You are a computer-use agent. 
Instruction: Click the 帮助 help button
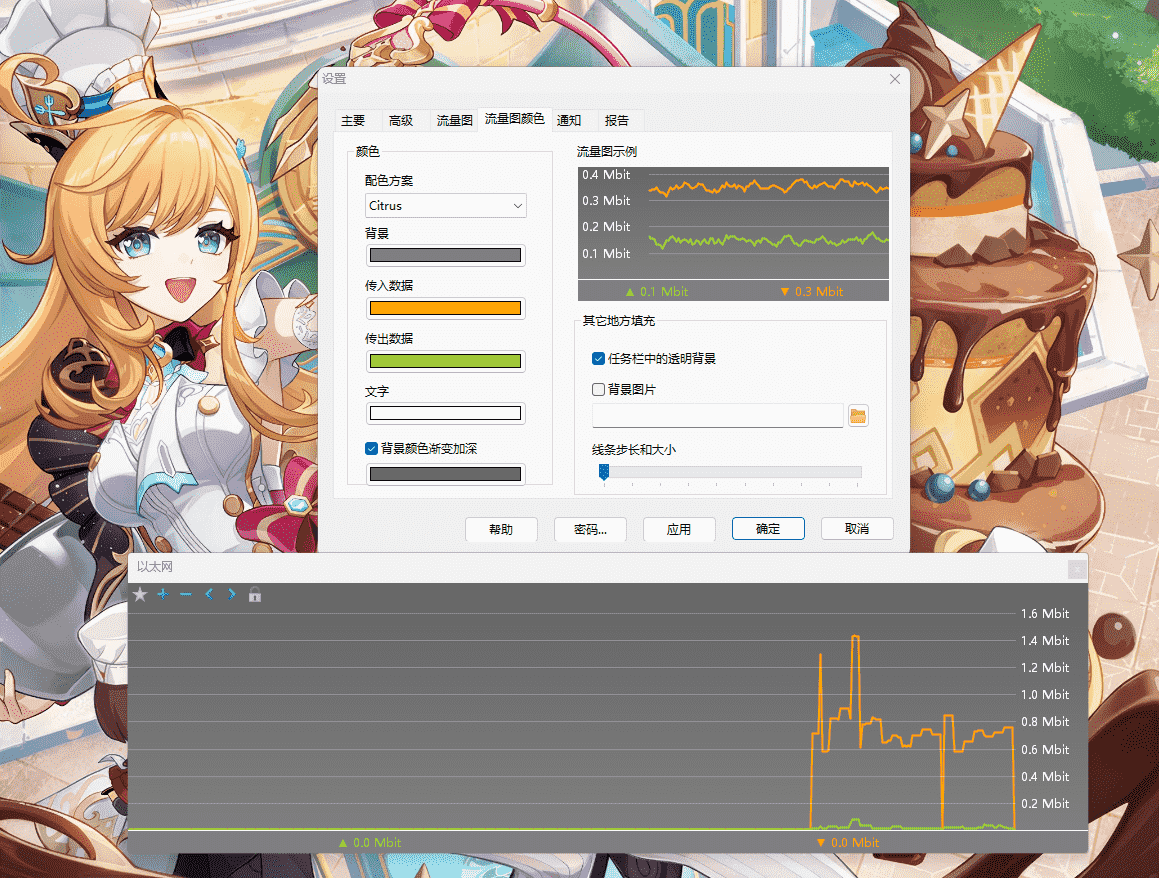501,530
